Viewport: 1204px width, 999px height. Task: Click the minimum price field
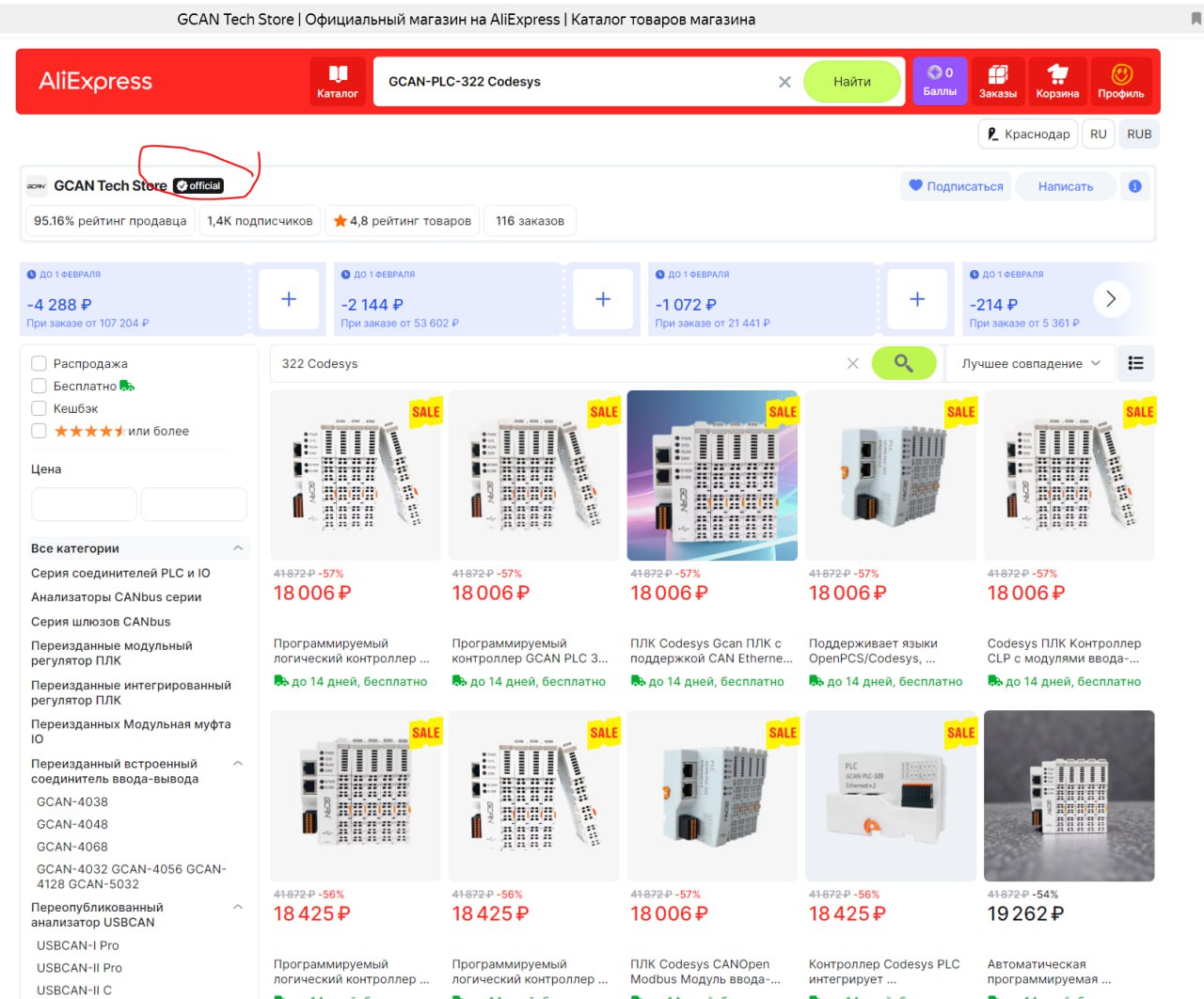[84, 504]
